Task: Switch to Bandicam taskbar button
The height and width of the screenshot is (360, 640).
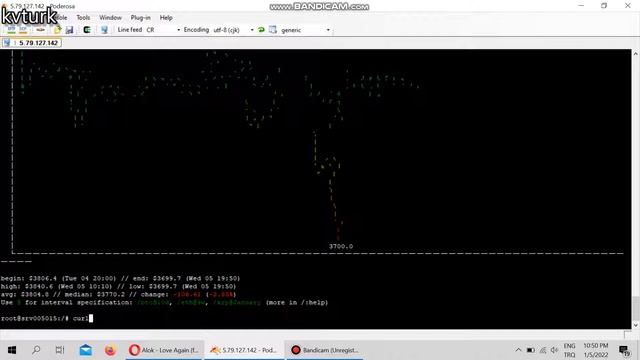Action: tap(324, 350)
